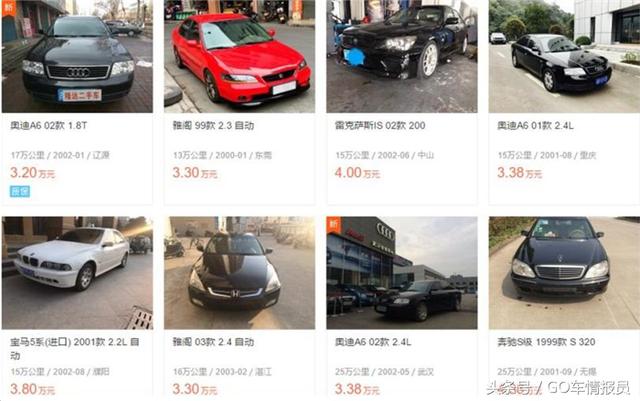Image resolution: width=640 pixels, height=401 pixels.
Task: Click the 宝马5系(进口) 2001款 title link
Action: tap(75, 348)
